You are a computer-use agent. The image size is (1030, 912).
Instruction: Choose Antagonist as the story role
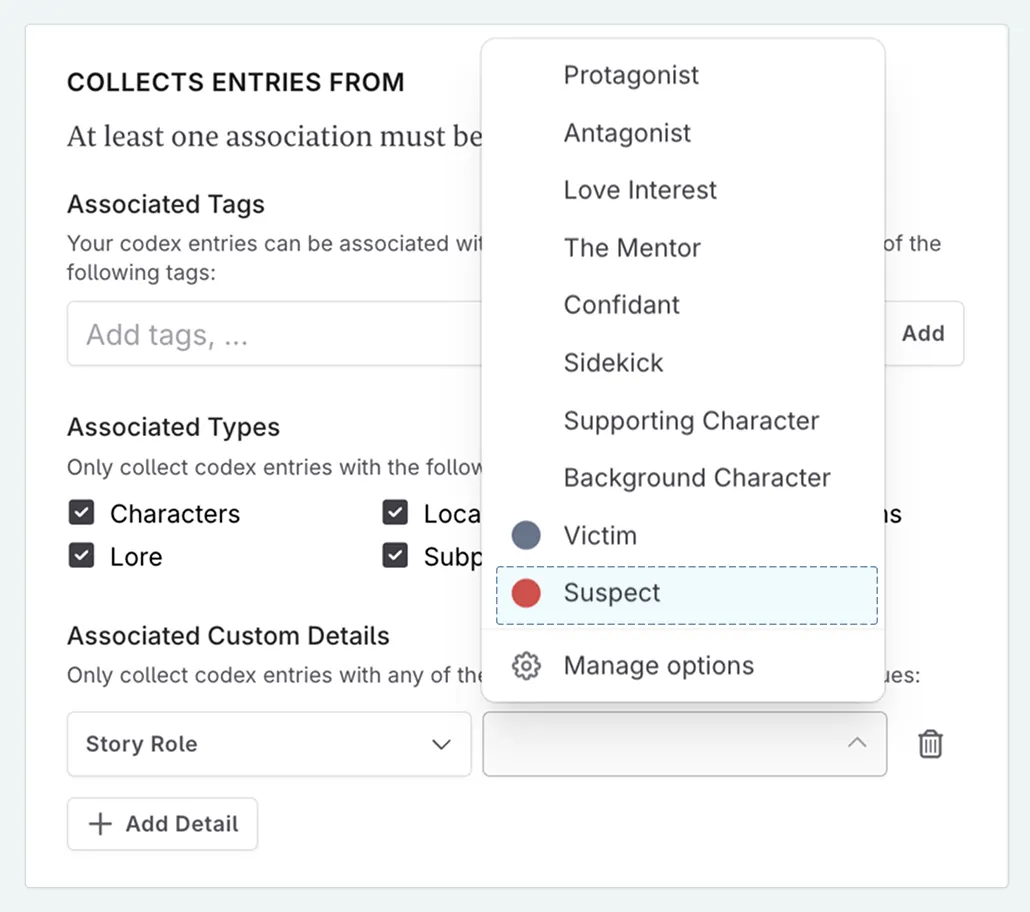(x=627, y=133)
